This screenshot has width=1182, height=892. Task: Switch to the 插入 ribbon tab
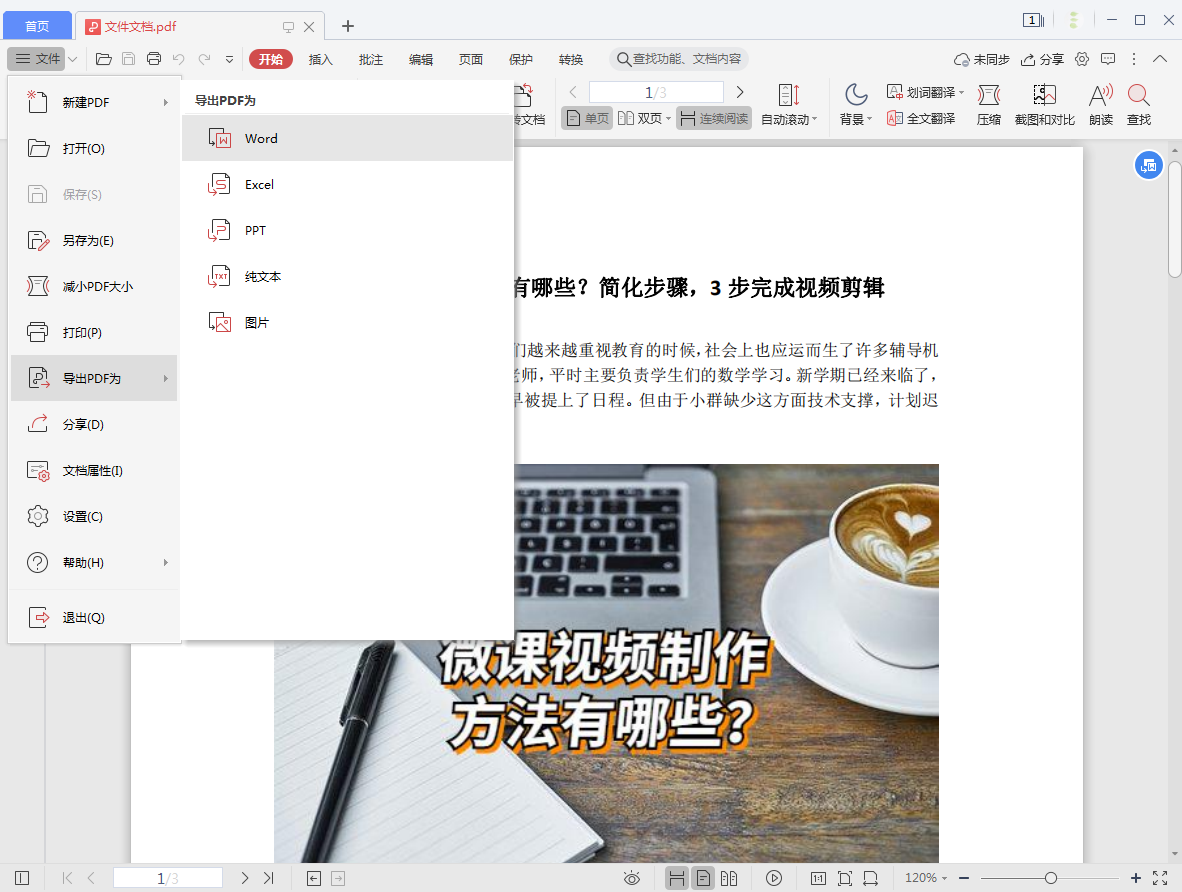[x=320, y=59]
